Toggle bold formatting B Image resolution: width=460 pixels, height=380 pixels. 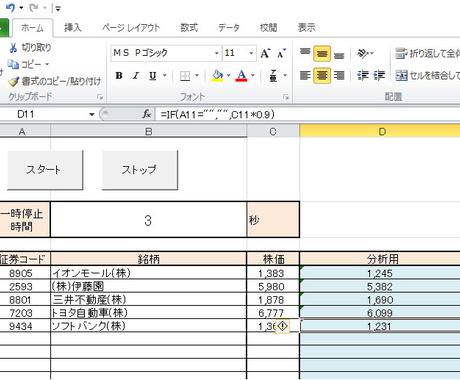coord(119,76)
